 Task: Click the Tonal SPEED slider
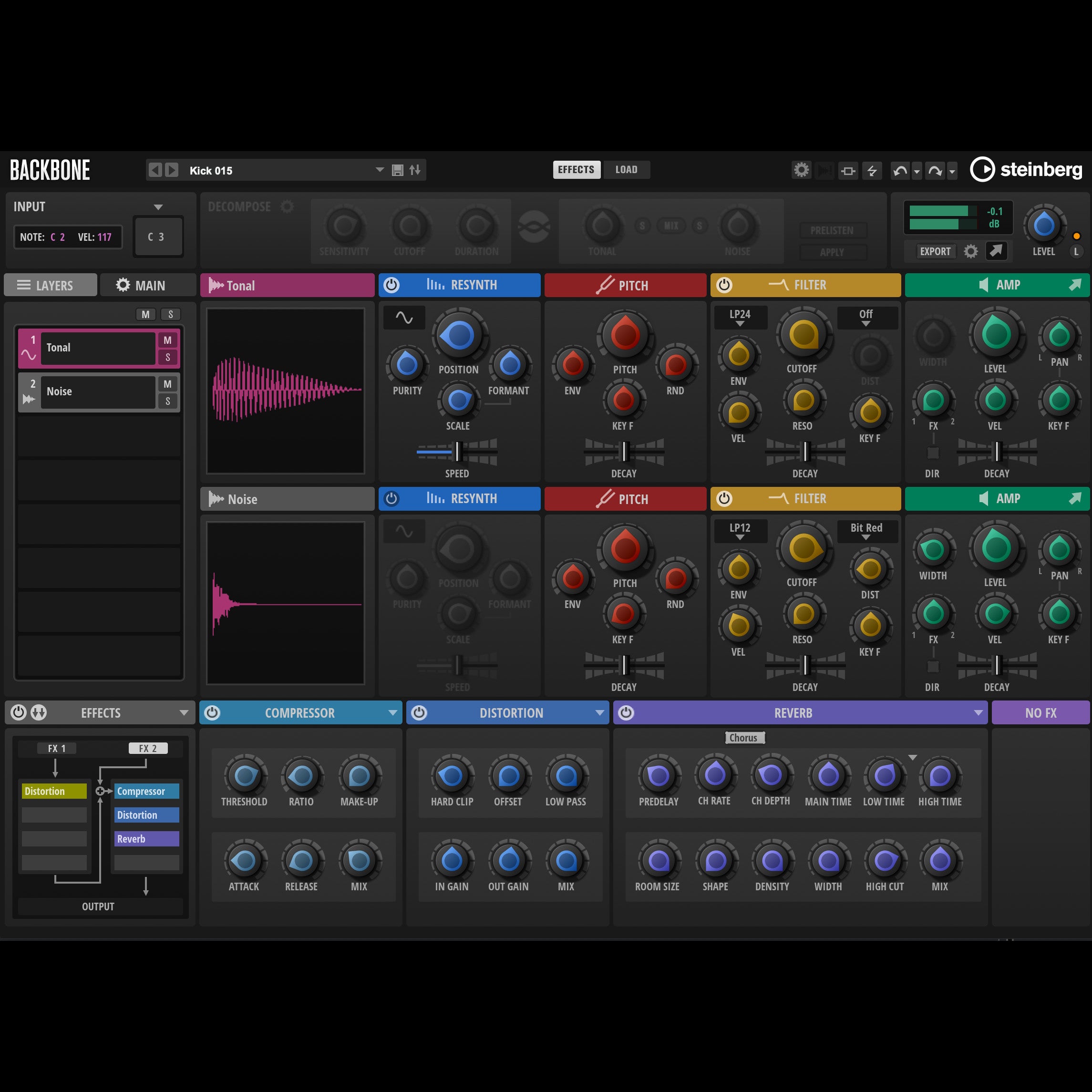click(457, 452)
